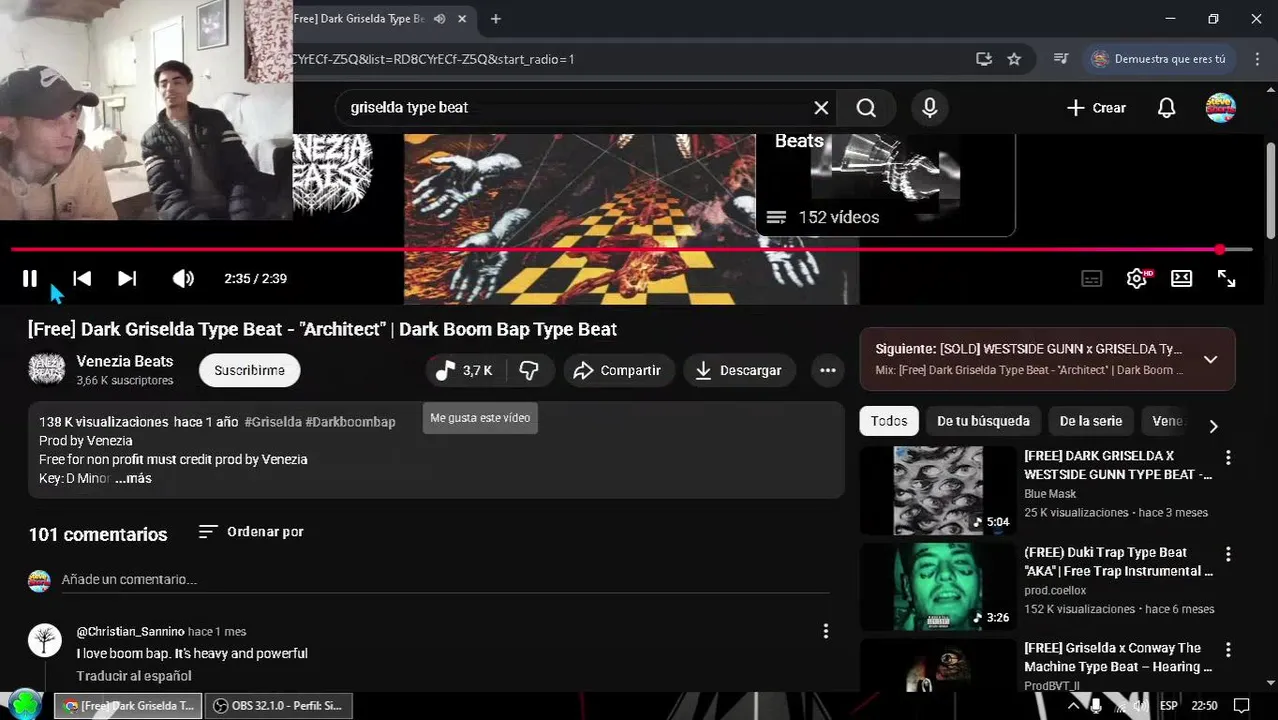This screenshot has width=1278, height=720.
Task: Go to the previous video
Action: coord(82,279)
